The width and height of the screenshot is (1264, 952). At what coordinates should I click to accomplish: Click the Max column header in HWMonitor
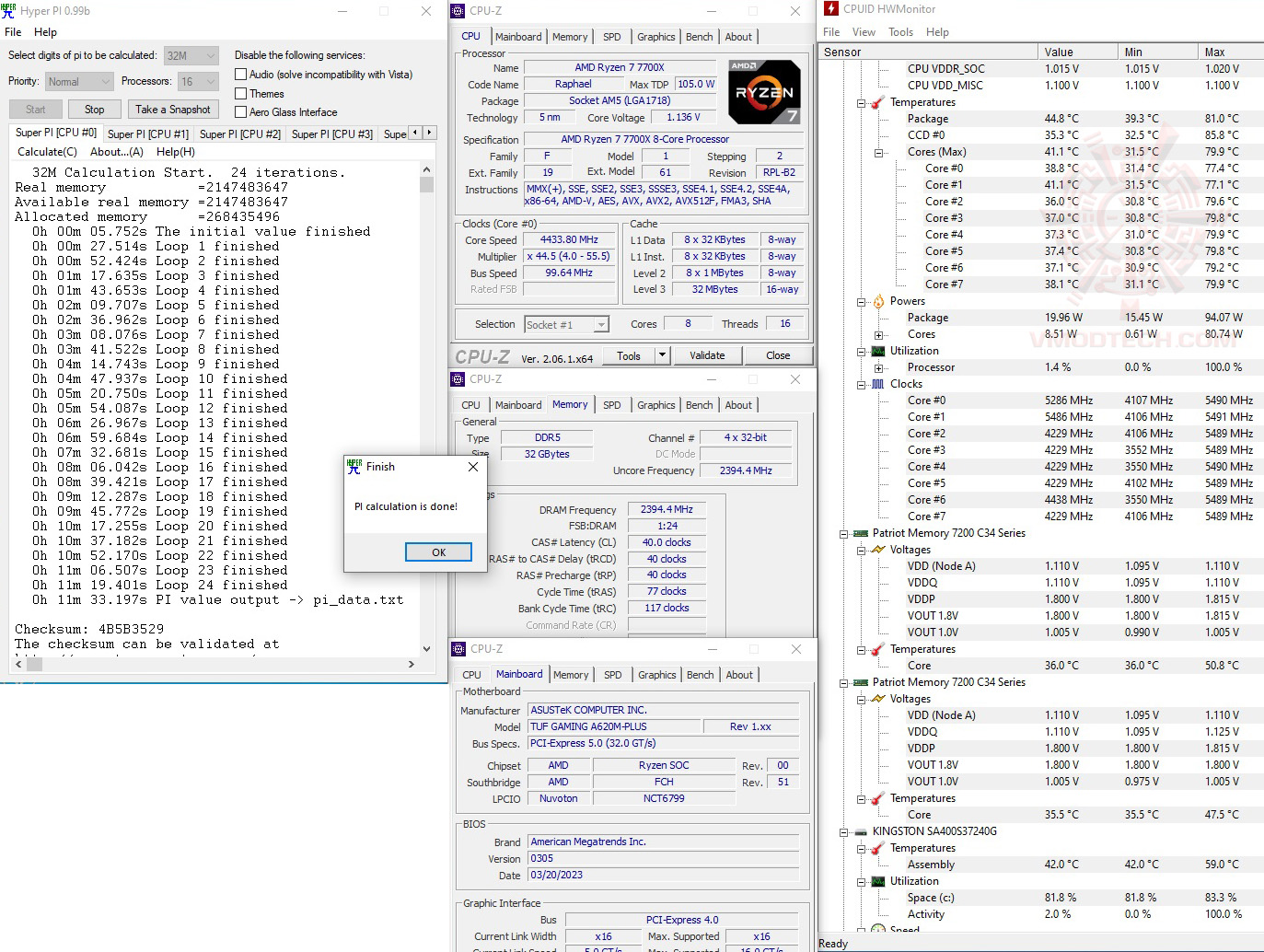tap(1230, 52)
